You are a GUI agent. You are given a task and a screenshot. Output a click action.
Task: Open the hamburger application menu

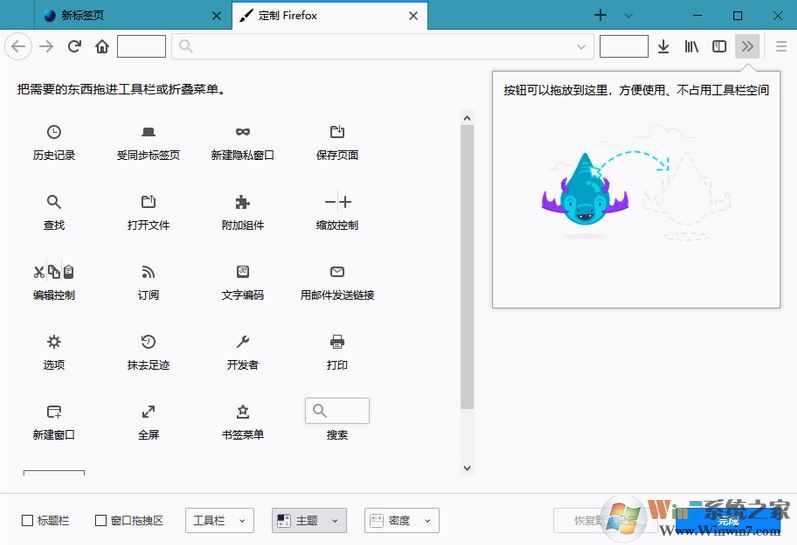(x=782, y=47)
